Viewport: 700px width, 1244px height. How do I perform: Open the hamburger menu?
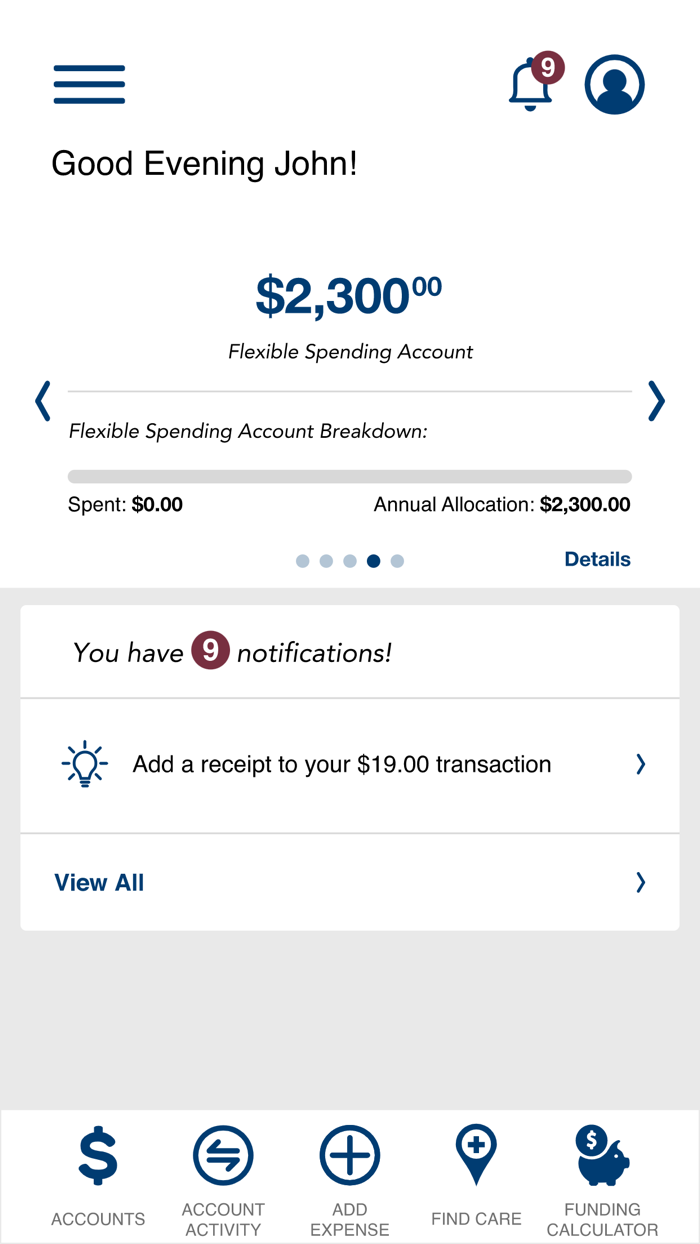click(89, 85)
